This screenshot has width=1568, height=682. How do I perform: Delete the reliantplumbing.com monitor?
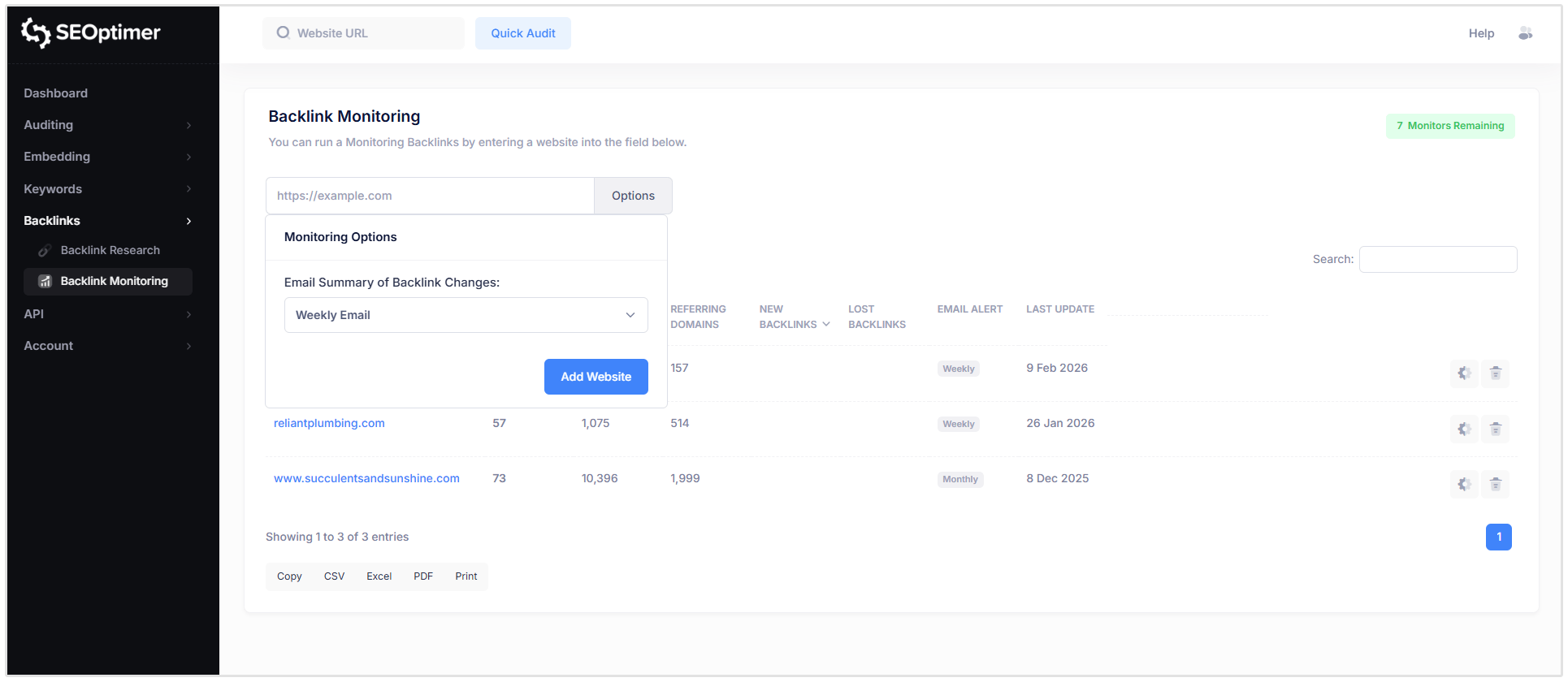[1495, 429]
